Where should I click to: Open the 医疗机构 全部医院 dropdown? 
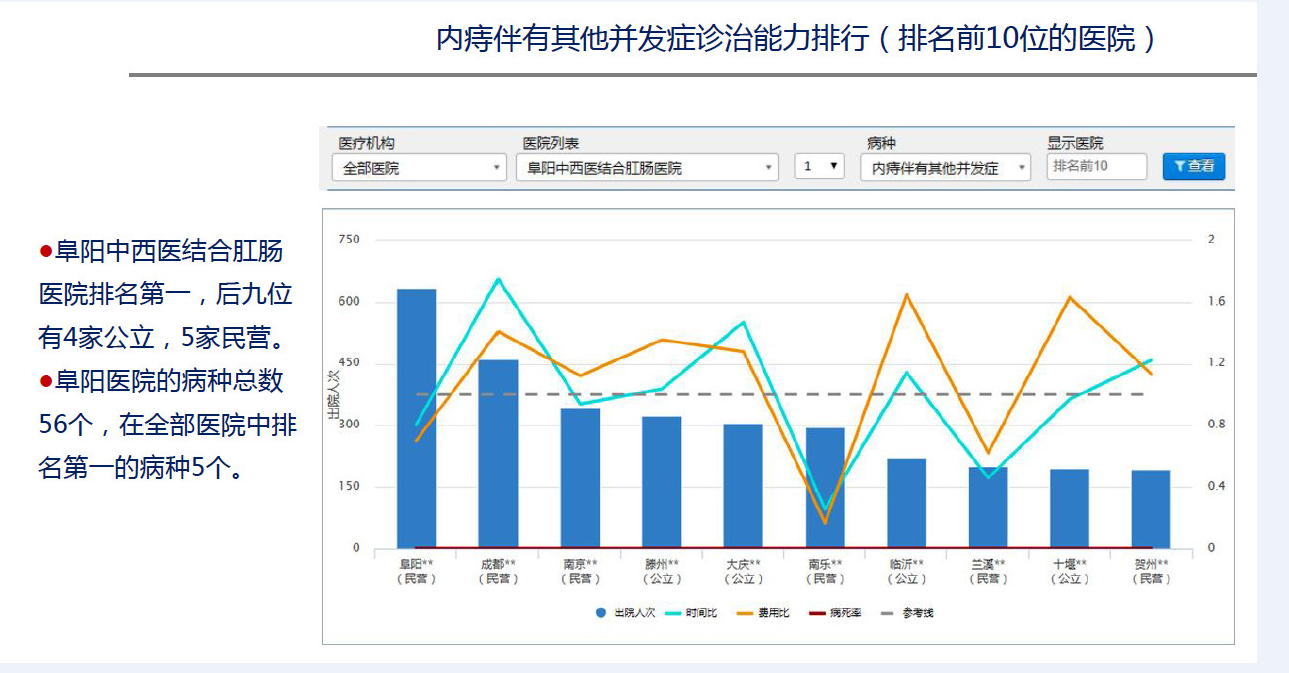click(x=419, y=168)
